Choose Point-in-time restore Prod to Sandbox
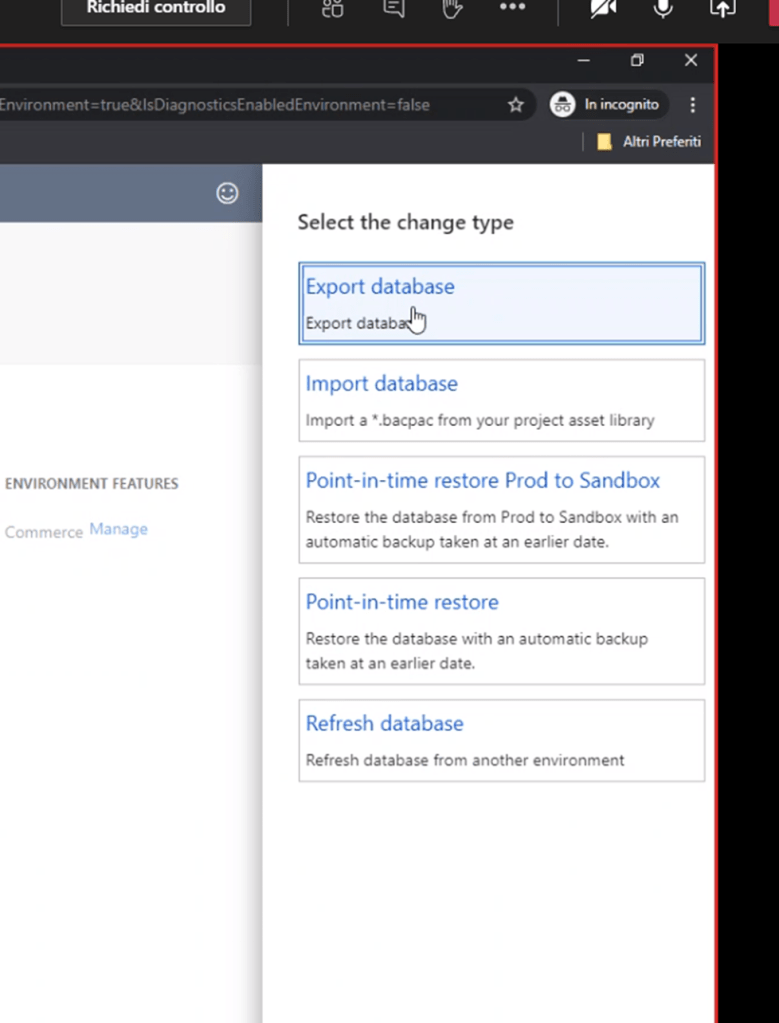 (x=501, y=509)
